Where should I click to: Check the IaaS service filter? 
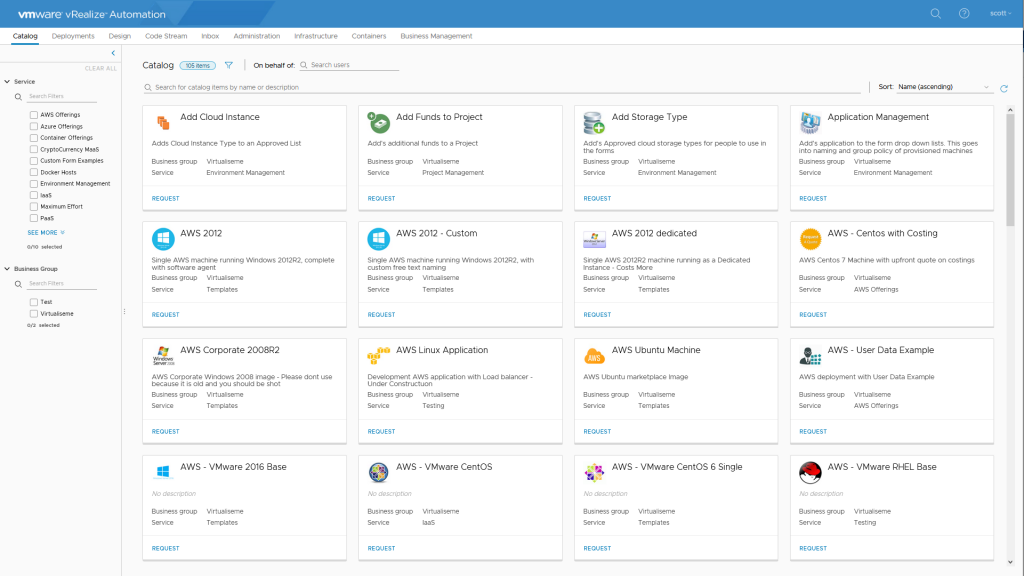tap(33, 195)
